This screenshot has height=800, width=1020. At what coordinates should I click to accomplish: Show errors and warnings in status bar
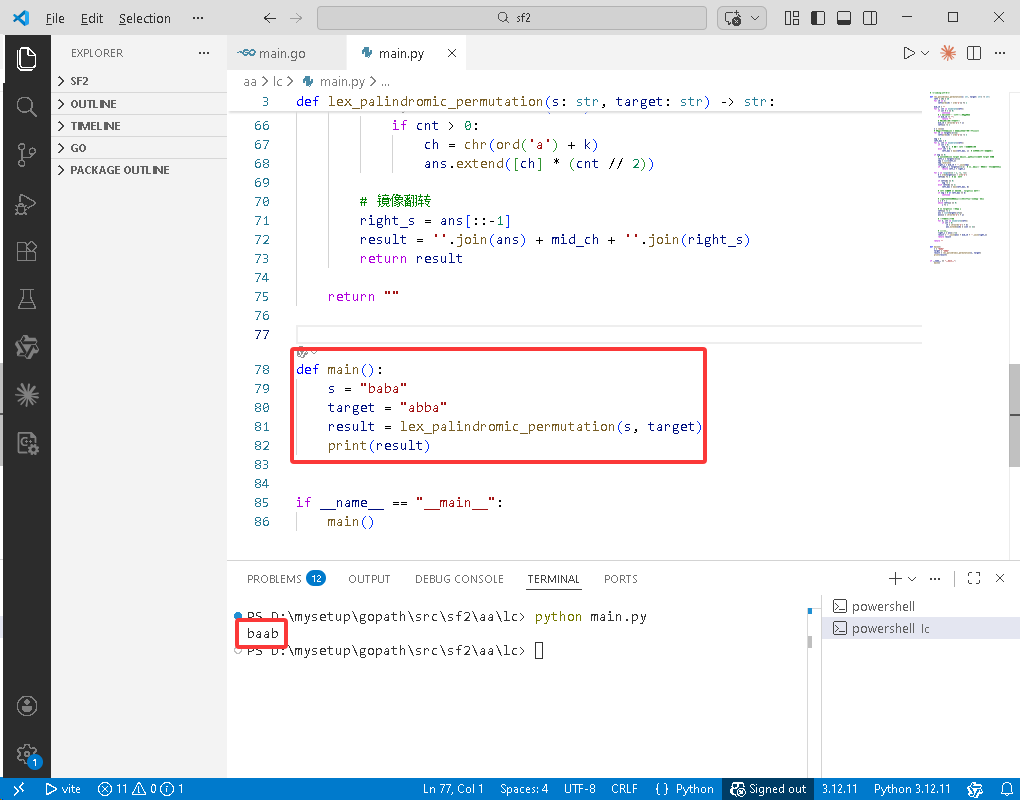[x=141, y=789]
